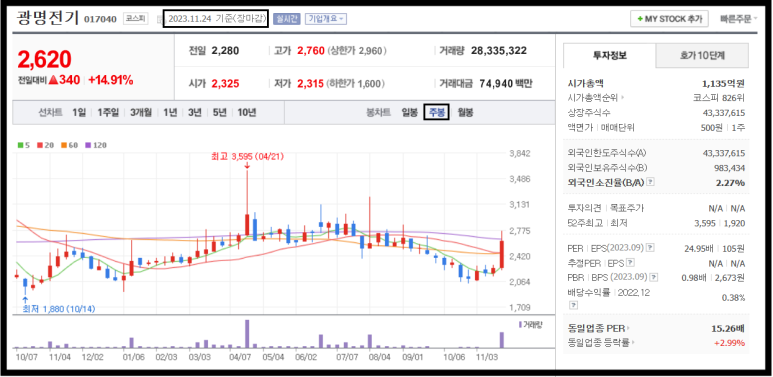The image size is (773, 377).
Task: Click the 상한가 2,960 limit text
Action: (x=356, y=51)
